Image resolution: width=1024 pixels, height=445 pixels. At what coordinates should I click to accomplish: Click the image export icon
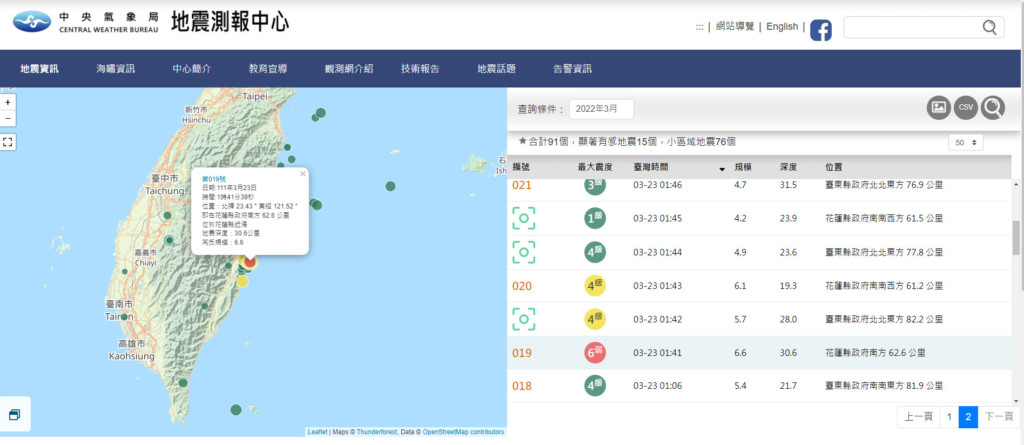[938, 108]
